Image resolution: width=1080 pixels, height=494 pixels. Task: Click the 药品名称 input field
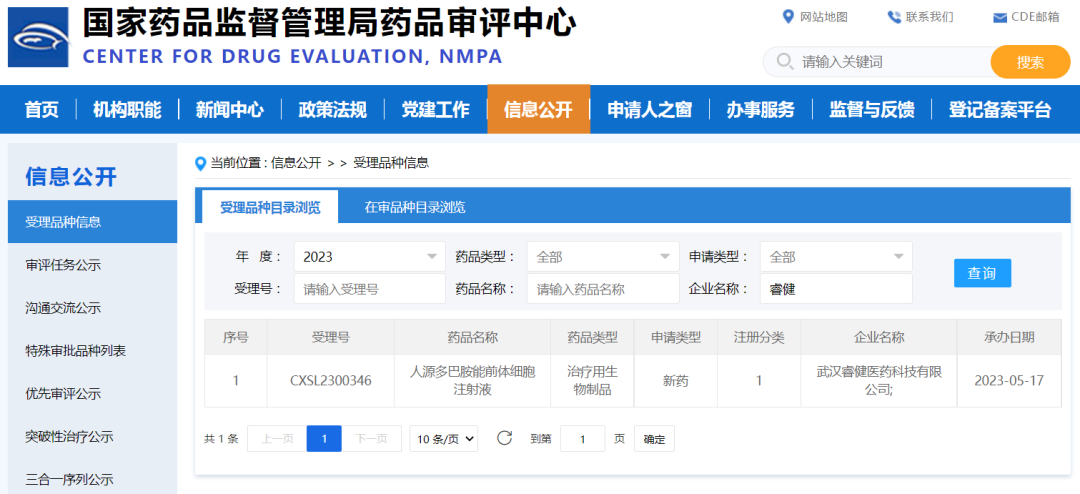pos(603,289)
